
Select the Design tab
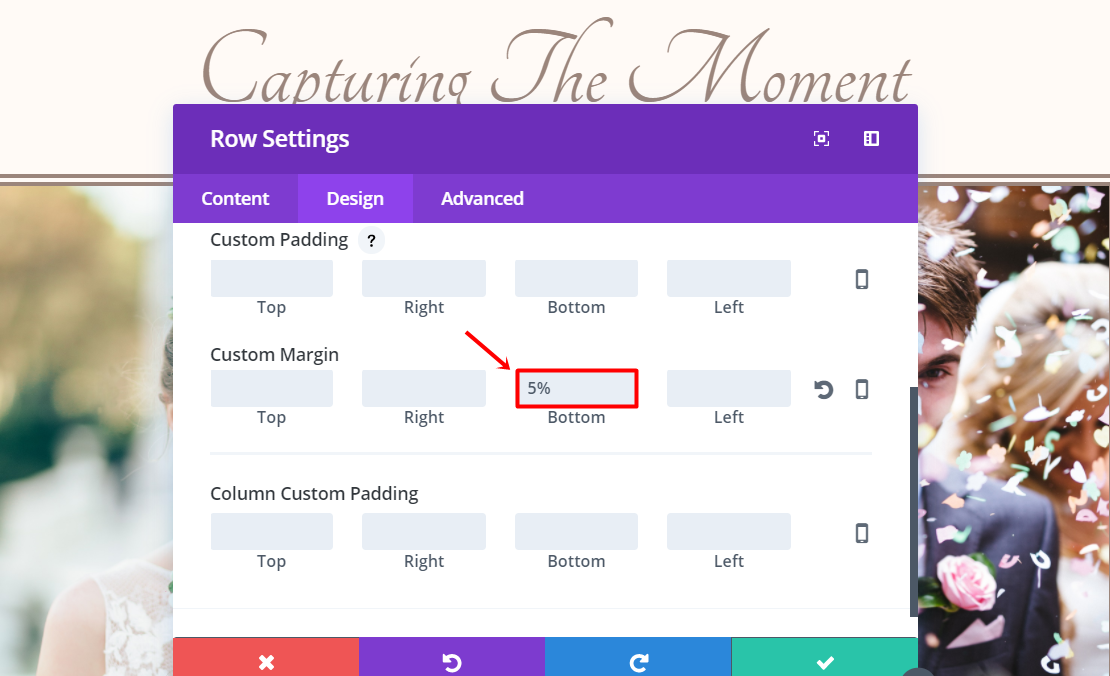355,198
